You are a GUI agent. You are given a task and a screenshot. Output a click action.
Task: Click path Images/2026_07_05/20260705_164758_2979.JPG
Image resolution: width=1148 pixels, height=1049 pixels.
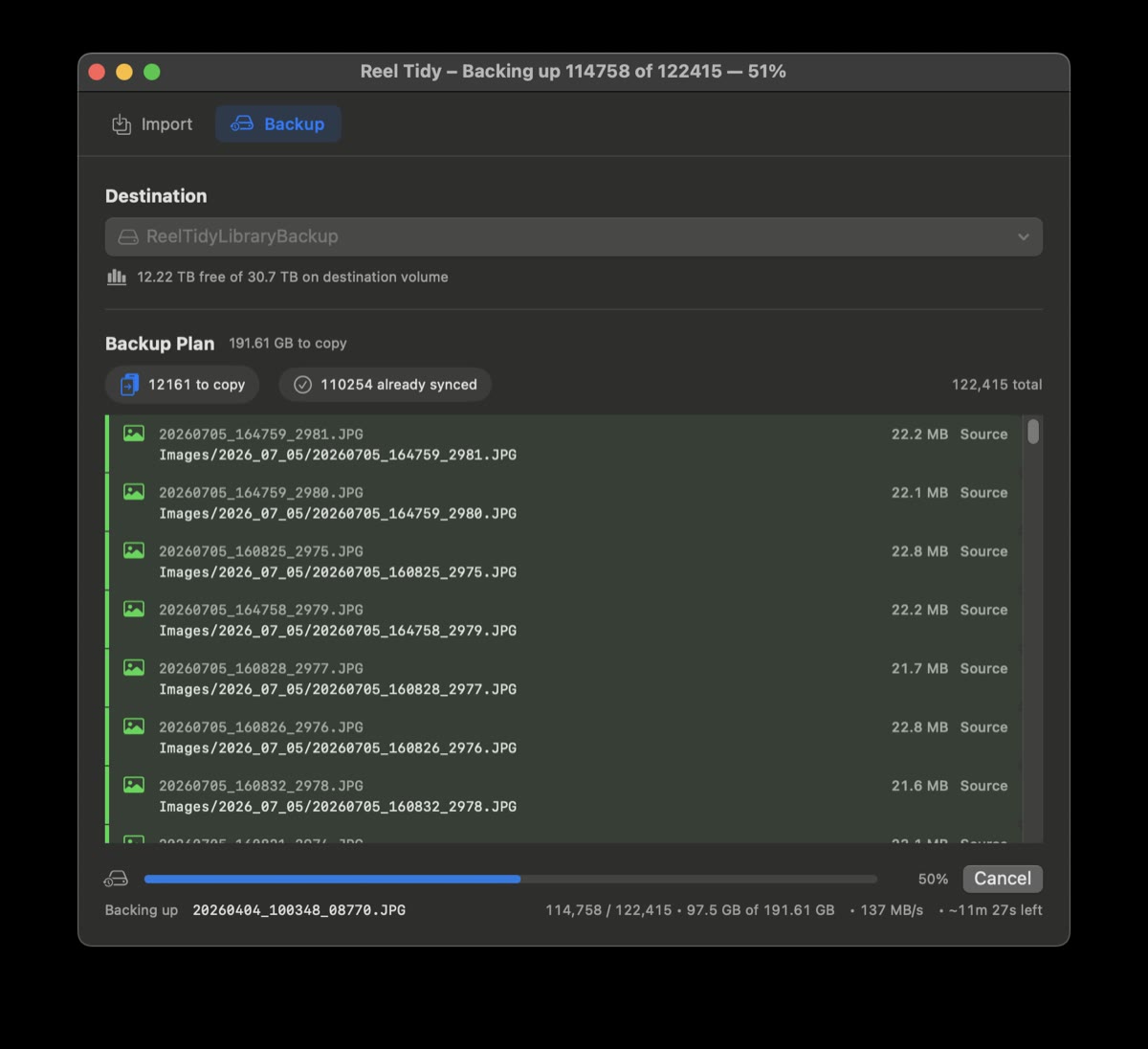click(338, 631)
